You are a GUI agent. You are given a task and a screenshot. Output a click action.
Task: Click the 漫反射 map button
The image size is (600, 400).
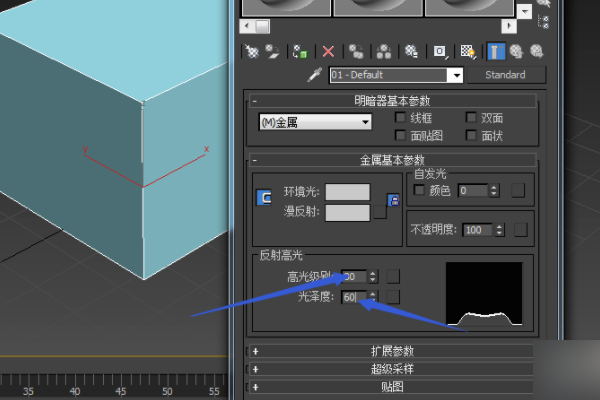click(380, 212)
